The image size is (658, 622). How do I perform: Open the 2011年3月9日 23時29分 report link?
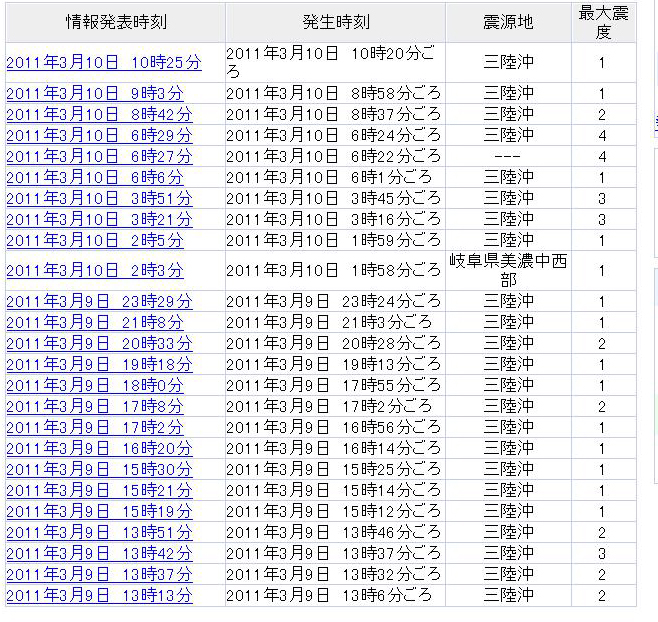click(x=99, y=301)
